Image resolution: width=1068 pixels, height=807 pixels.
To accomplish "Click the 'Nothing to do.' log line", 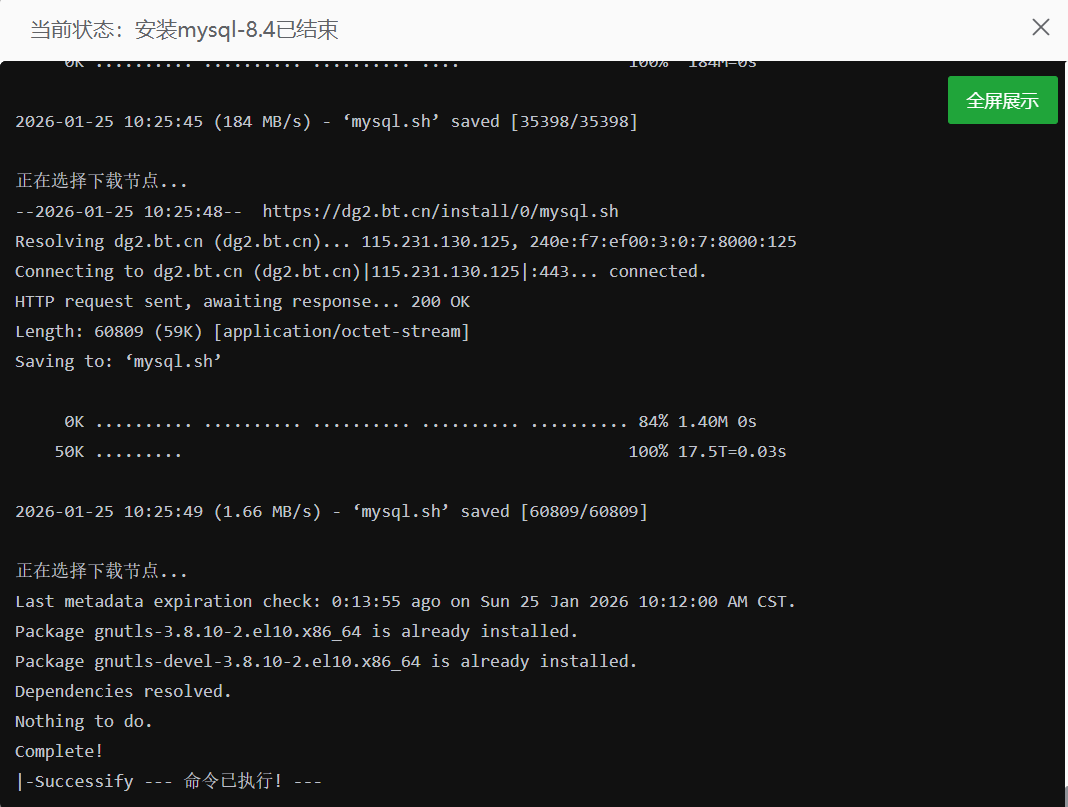I will point(82,721).
